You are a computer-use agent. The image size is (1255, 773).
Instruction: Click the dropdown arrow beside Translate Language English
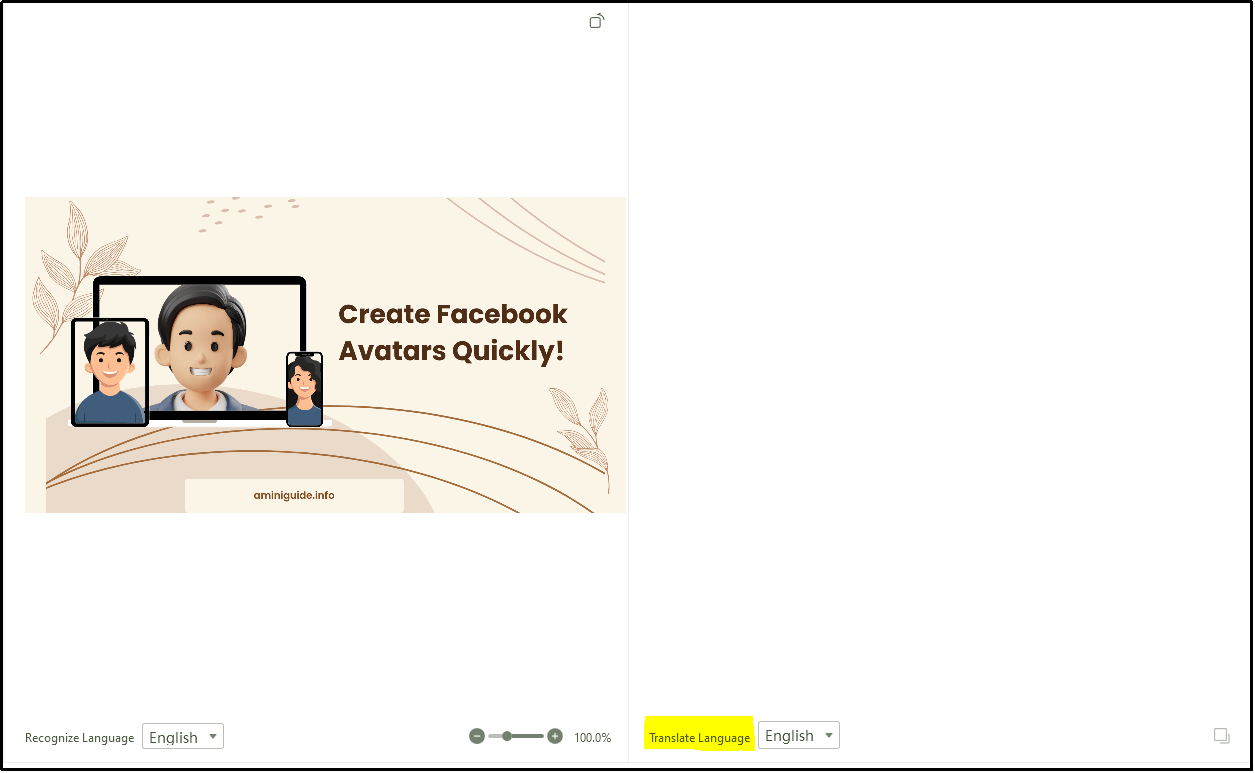[x=829, y=734]
